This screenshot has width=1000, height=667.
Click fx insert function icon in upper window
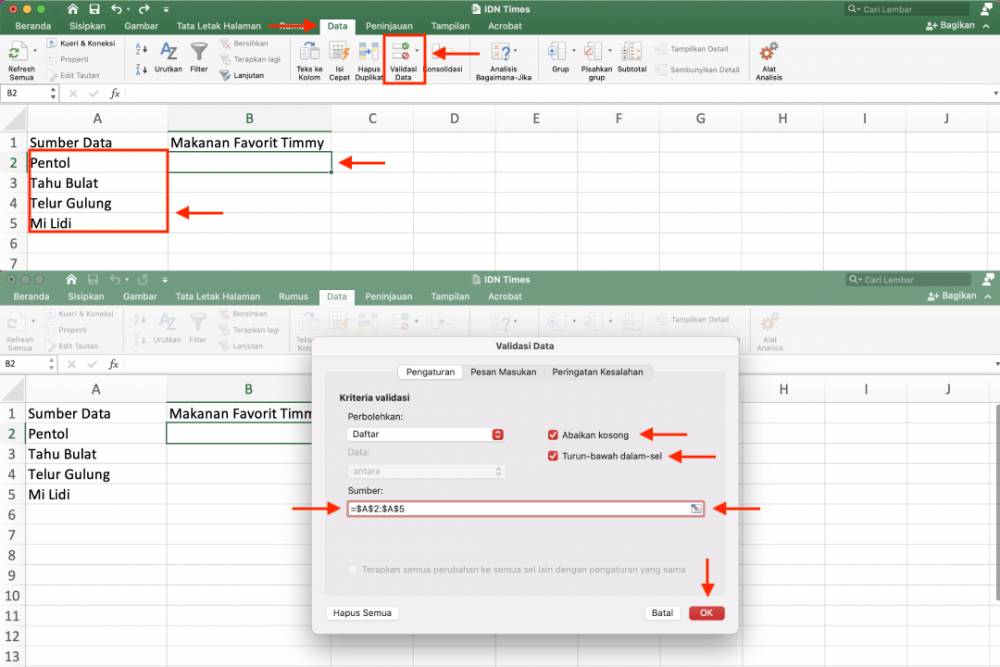click(x=115, y=94)
